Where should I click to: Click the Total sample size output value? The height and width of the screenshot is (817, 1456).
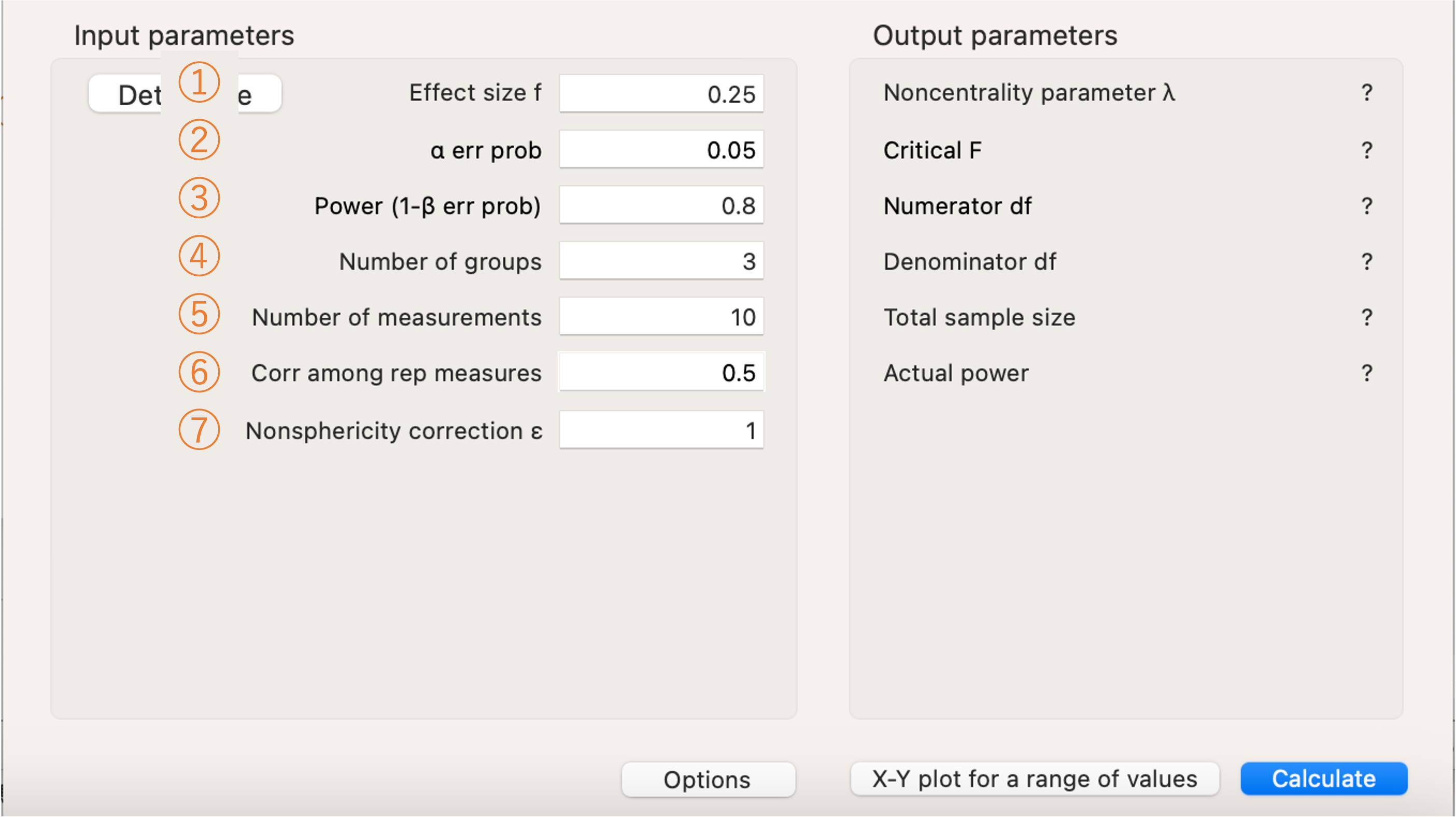[x=1367, y=317]
